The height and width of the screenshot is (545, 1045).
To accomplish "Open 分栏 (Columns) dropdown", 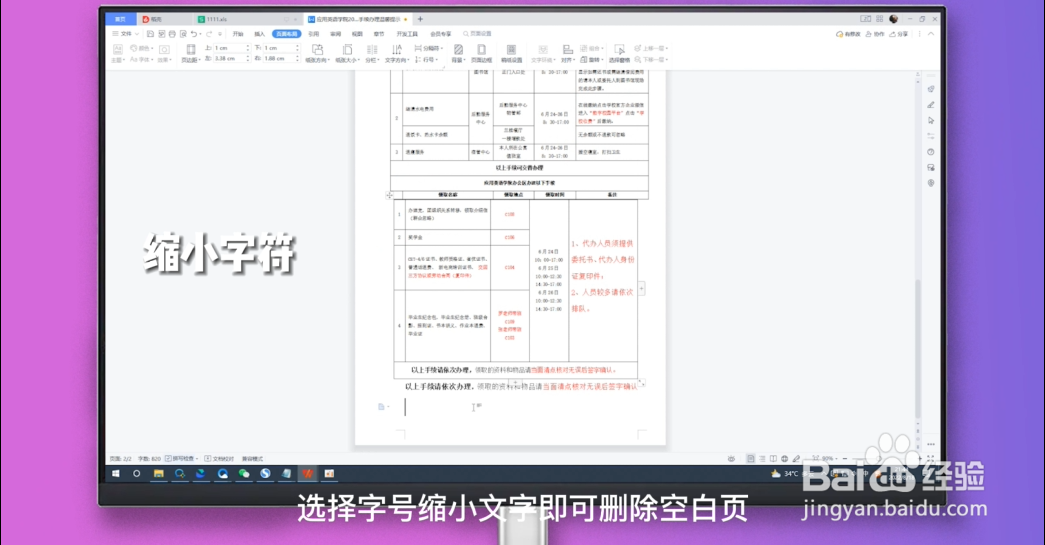I will (372, 53).
